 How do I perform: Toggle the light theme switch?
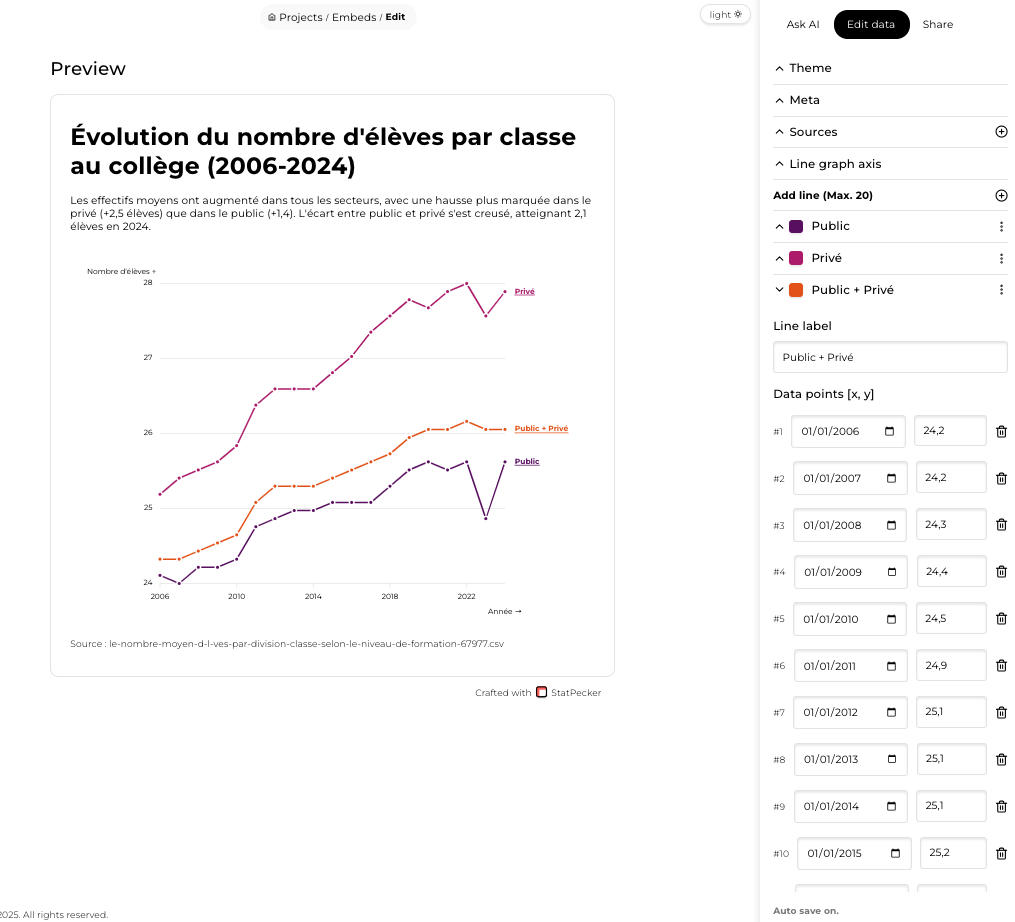[x=725, y=14]
